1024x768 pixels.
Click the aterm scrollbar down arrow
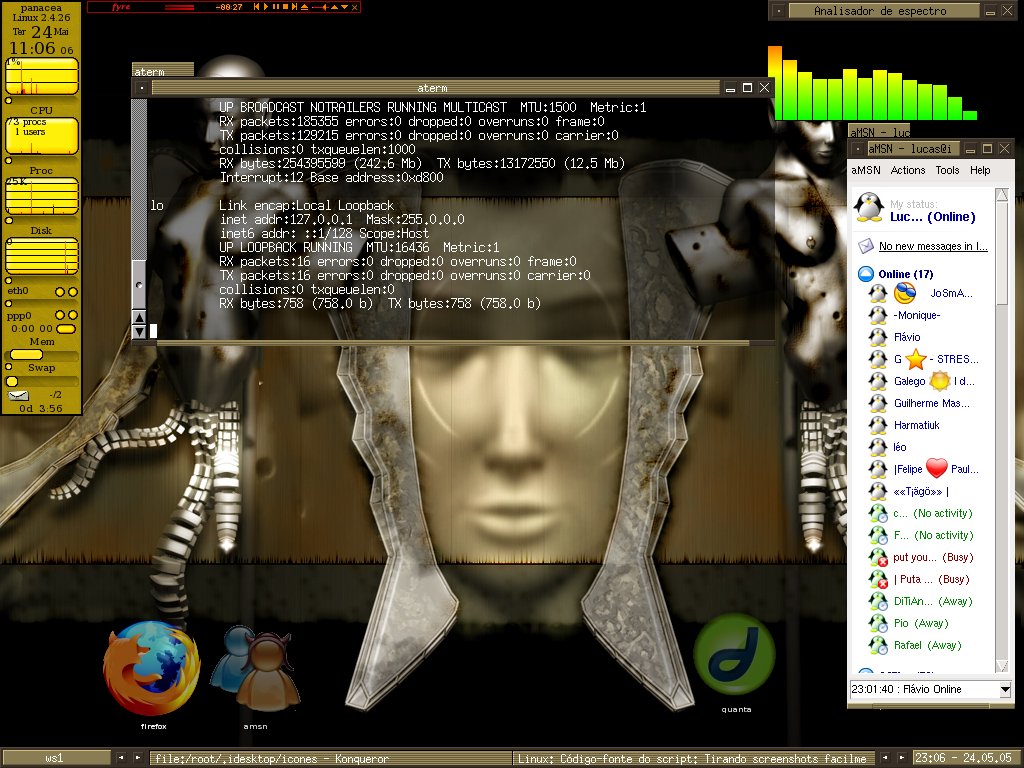(x=139, y=332)
